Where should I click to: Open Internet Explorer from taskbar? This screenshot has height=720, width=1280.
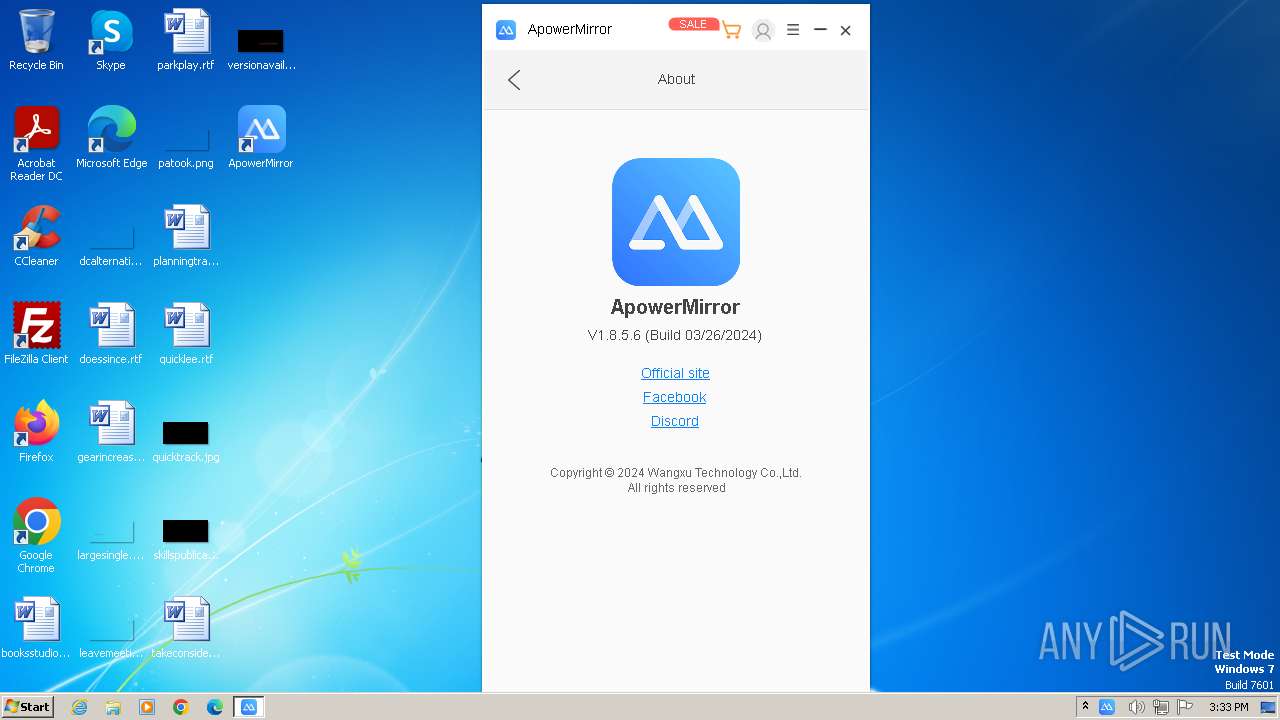(x=80, y=707)
